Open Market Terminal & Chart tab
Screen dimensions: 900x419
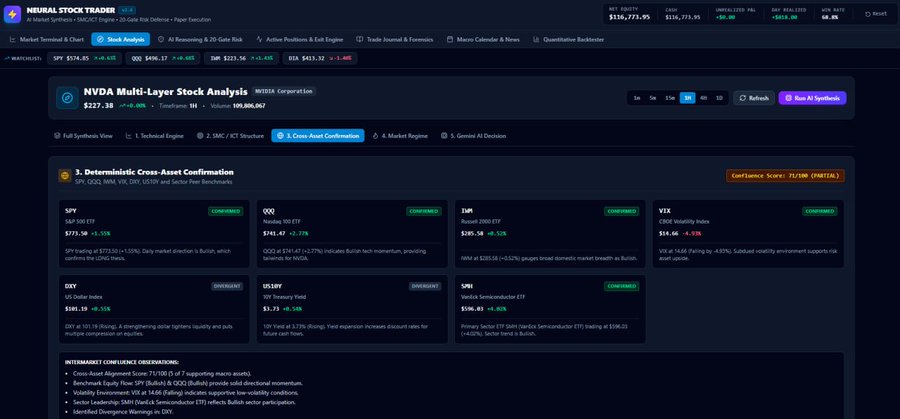point(46,40)
